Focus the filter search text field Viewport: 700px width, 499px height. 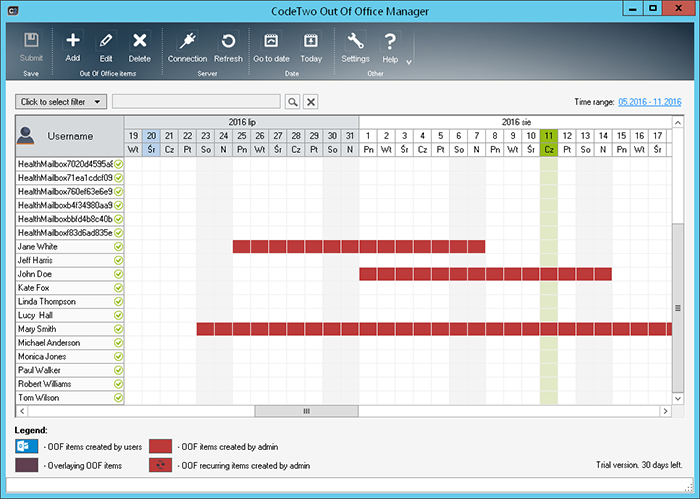[196, 101]
